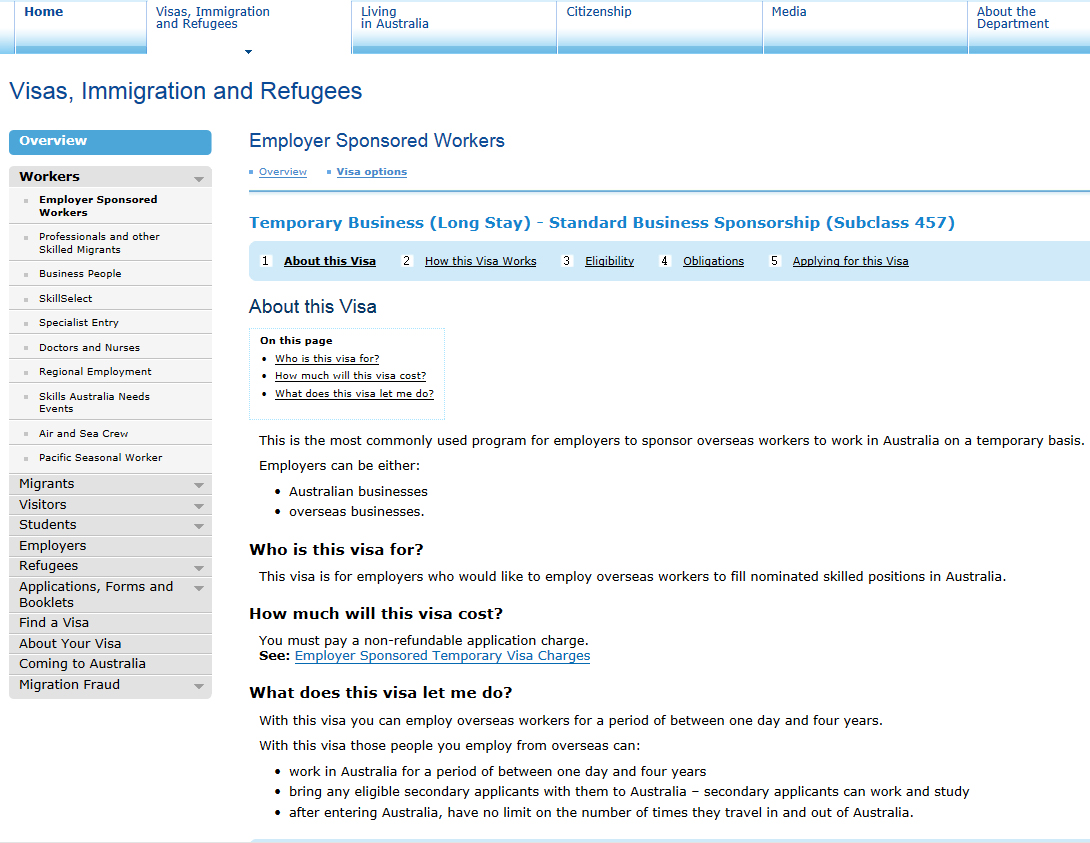
Task: Expand the Visitors sidebar section arrow
Action: point(199,506)
